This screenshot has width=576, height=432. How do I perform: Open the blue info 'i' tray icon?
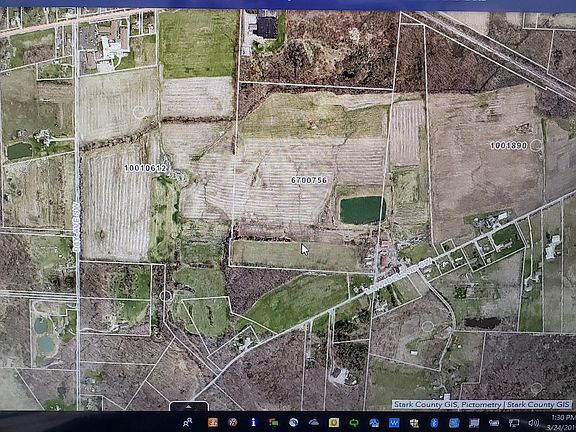[x=253, y=422]
